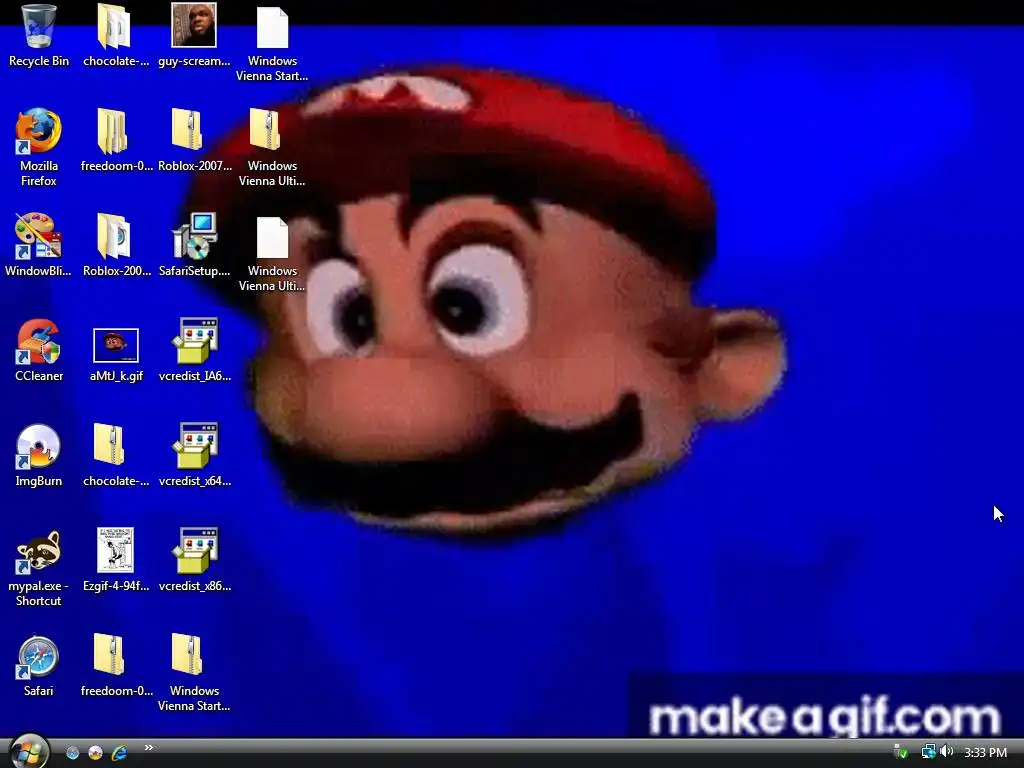
Task: Select the WindowBlinds shortcut icon
Action: click(39, 236)
